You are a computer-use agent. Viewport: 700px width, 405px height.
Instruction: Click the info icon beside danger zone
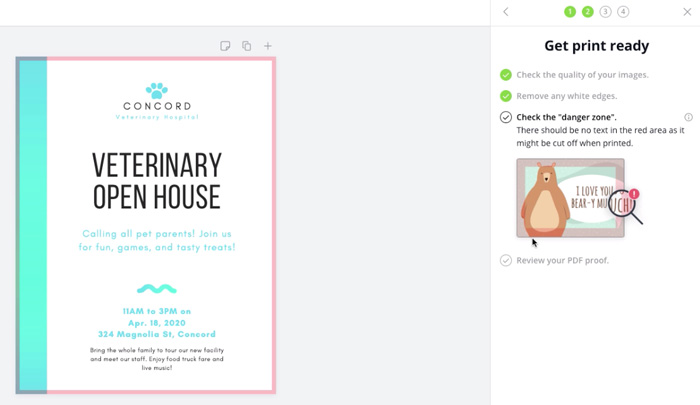pos(688,118)
